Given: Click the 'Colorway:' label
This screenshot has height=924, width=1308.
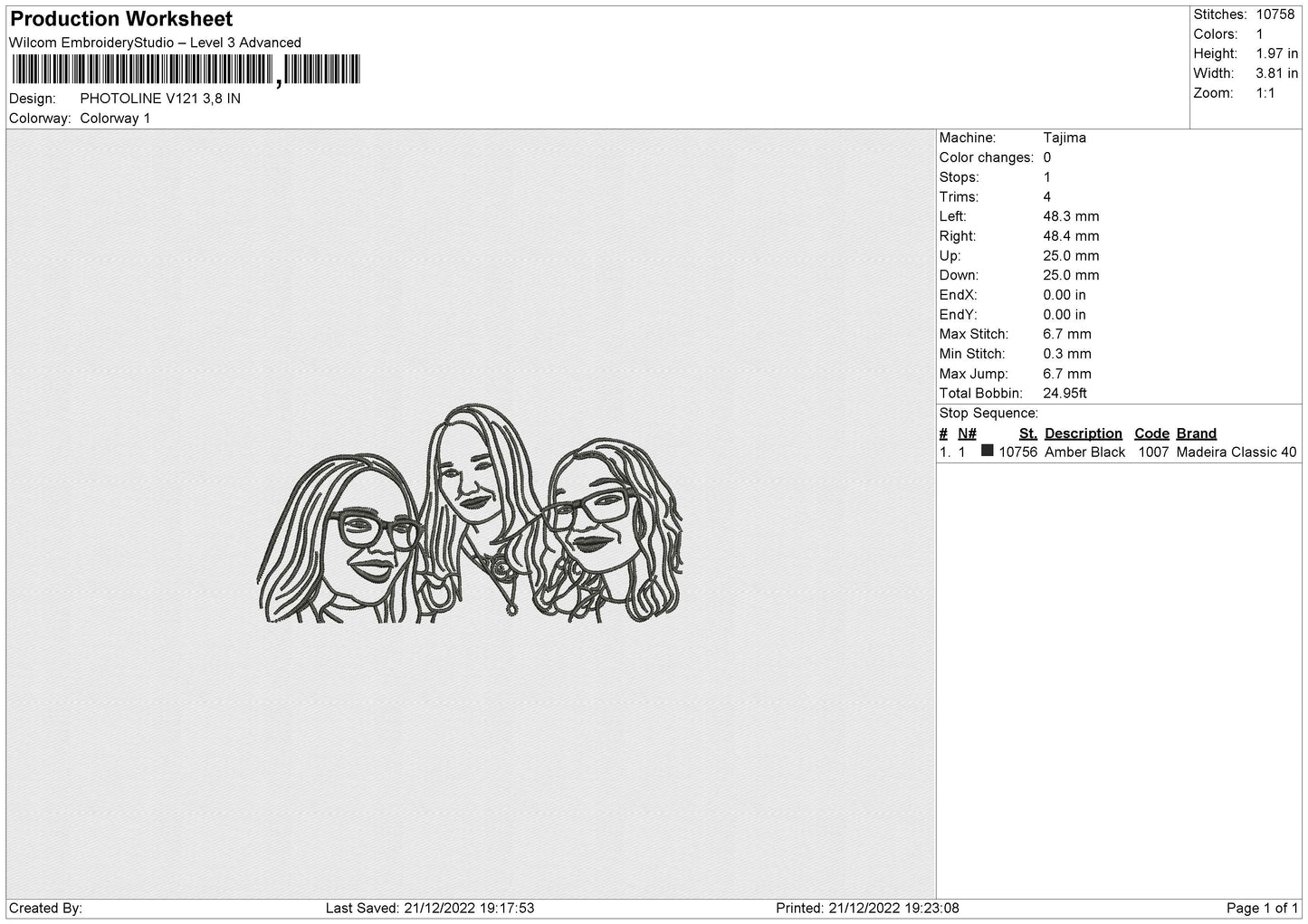Looking at the screenshot, I should (x=40, y=119).
